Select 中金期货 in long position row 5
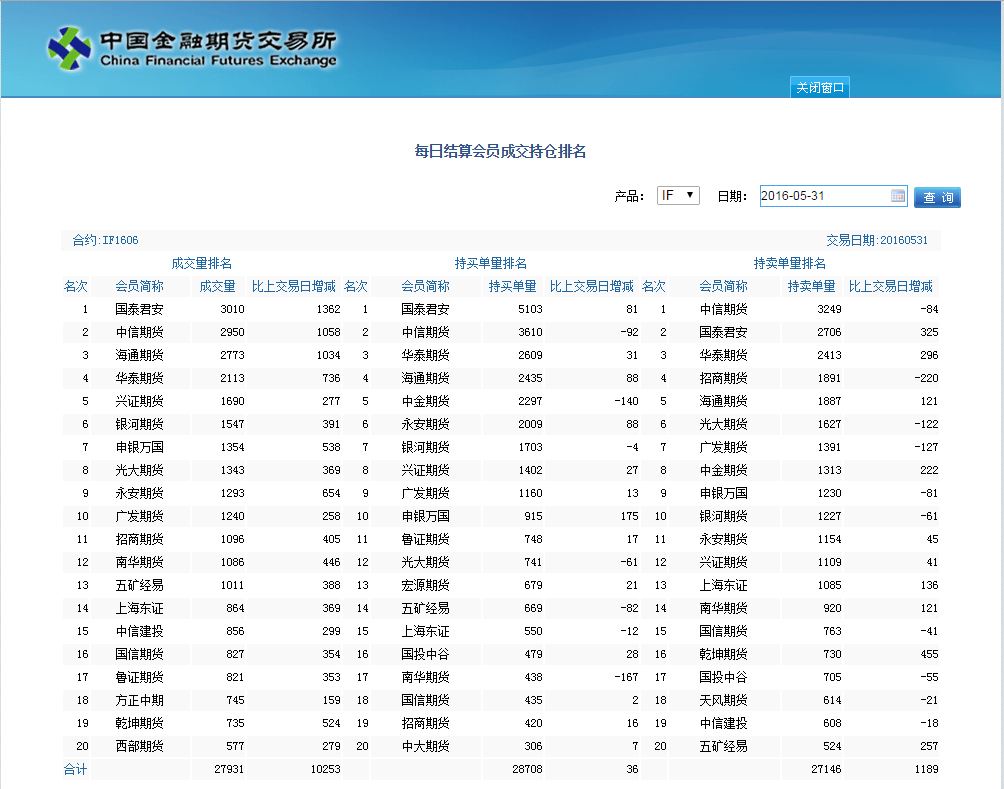Image resolution: width=1004 pixels, height=789 pixels. point(425,402)
